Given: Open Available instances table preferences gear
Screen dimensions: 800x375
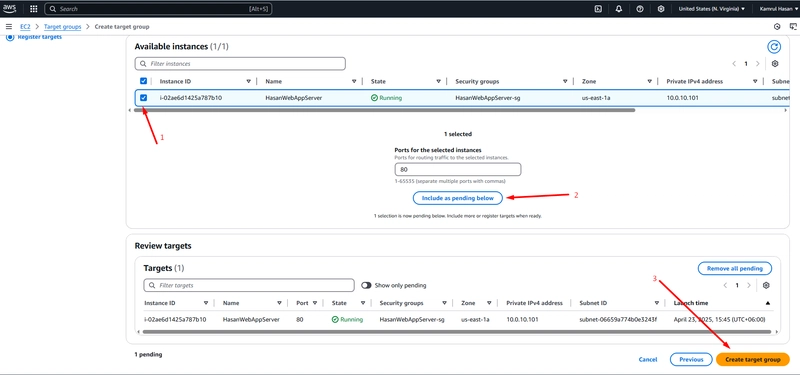Looking at the screenshot, I should tap(775, 64).
